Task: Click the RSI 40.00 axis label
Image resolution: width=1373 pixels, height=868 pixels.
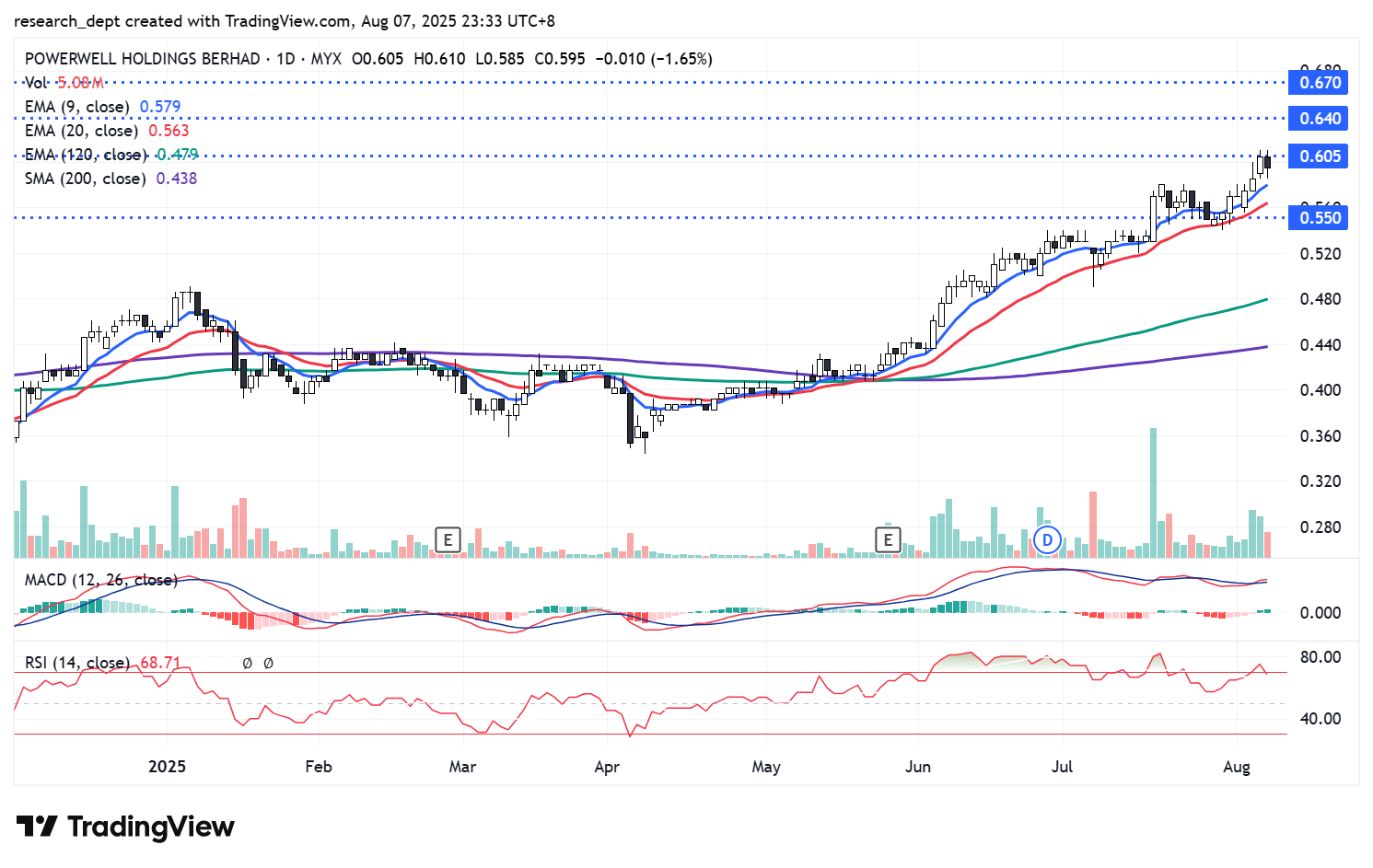Action: [x=1320, y=719]
